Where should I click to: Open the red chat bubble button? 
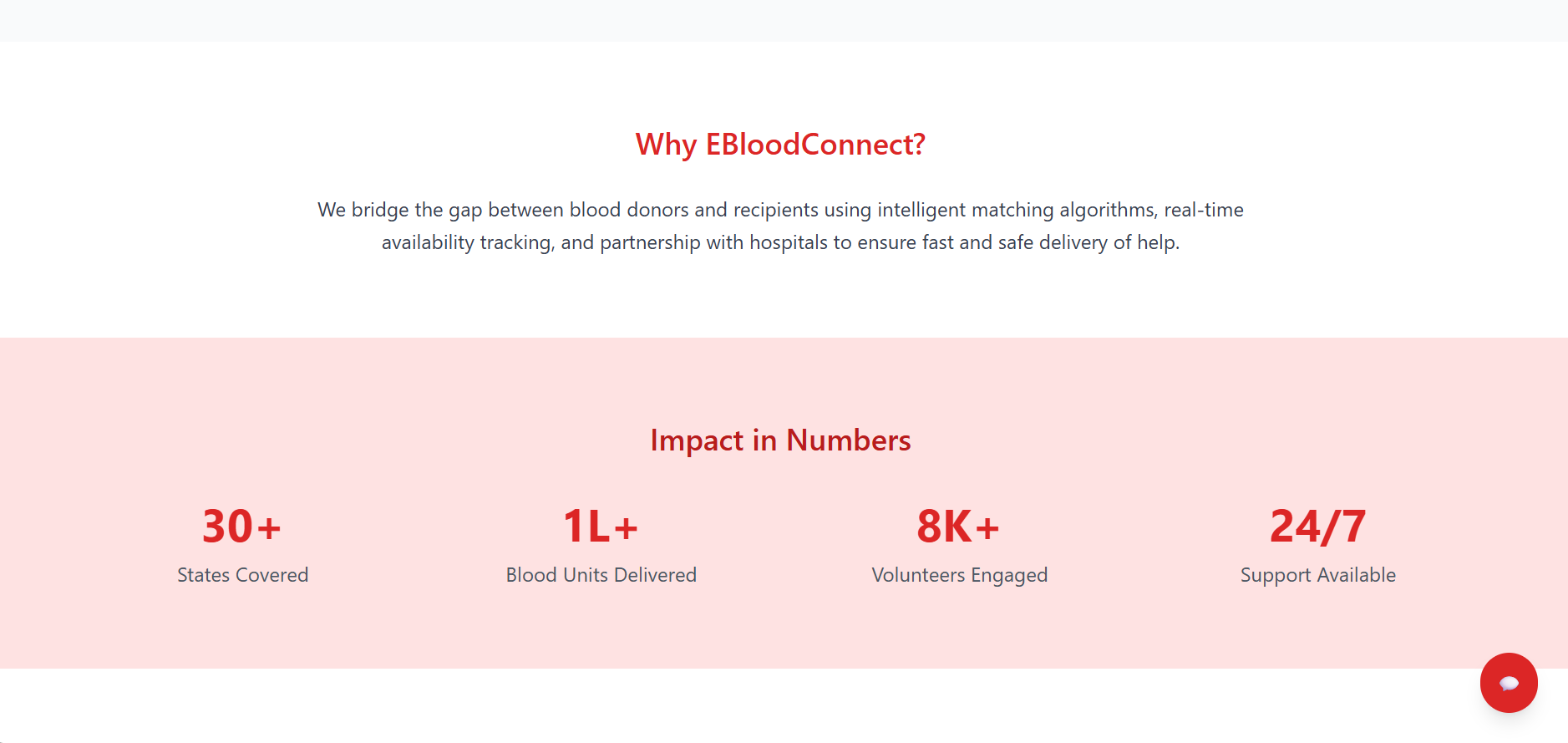[1509, 683]
